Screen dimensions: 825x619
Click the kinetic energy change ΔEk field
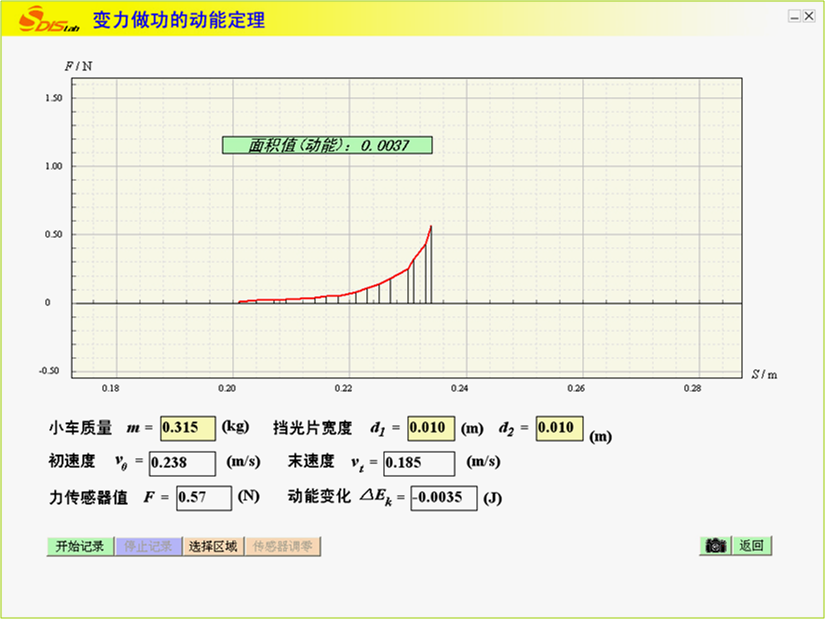444,497
